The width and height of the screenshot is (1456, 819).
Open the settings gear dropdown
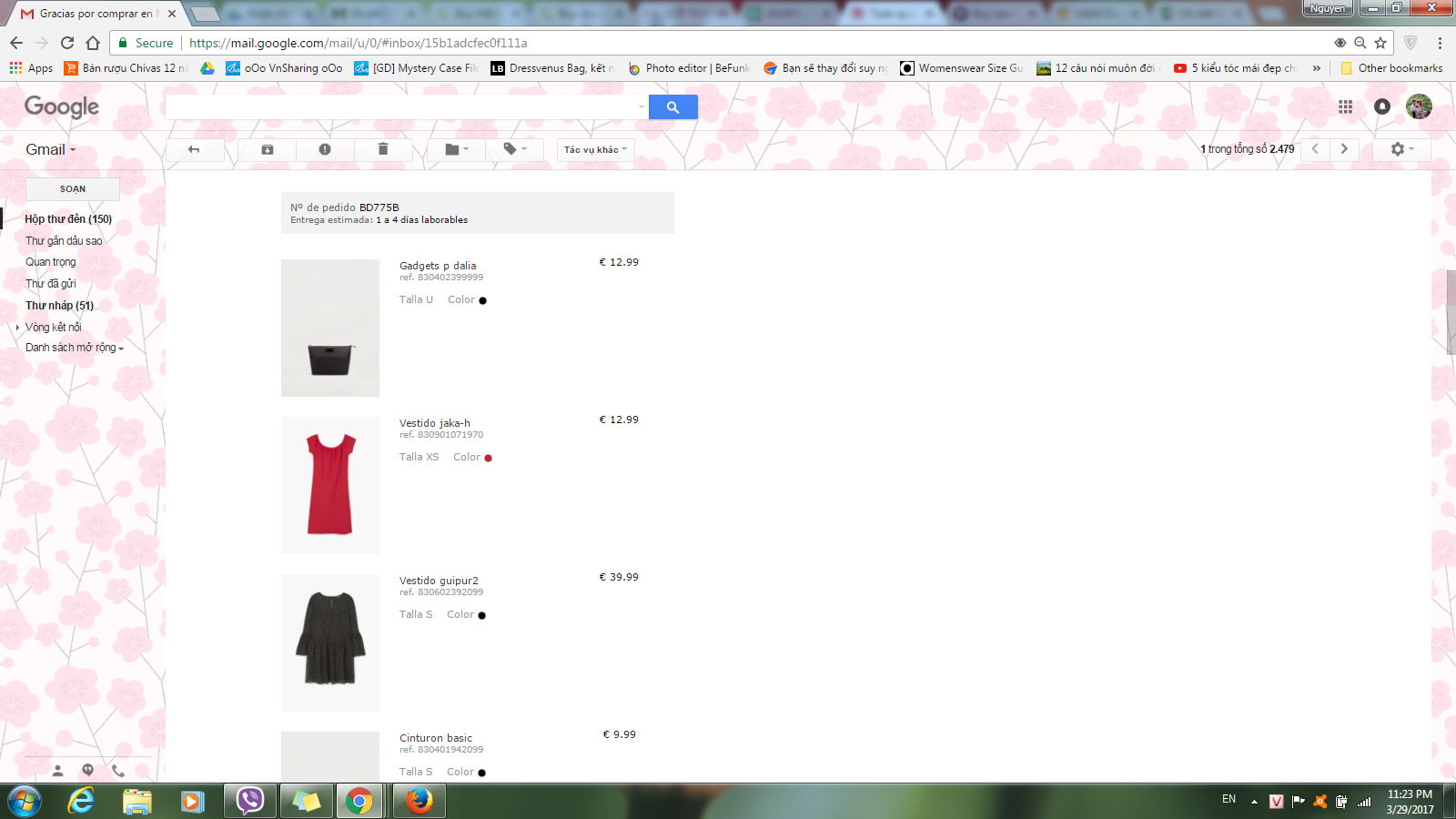[1401, 149]
